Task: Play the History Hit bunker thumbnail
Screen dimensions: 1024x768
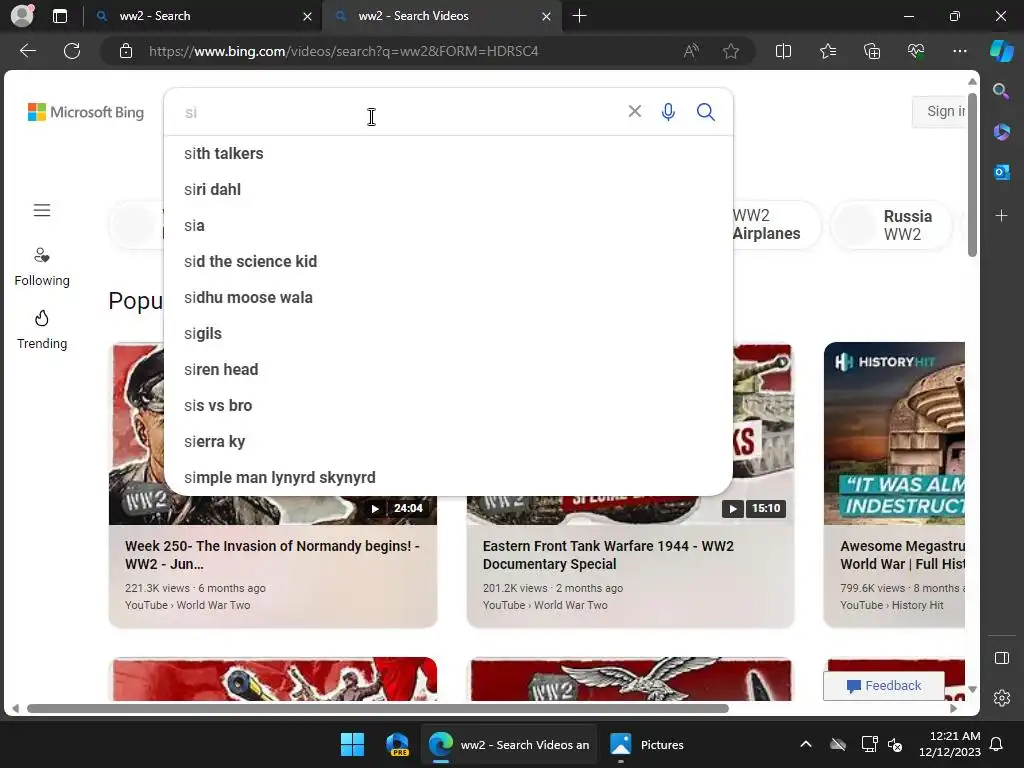Action: point(894,434)
